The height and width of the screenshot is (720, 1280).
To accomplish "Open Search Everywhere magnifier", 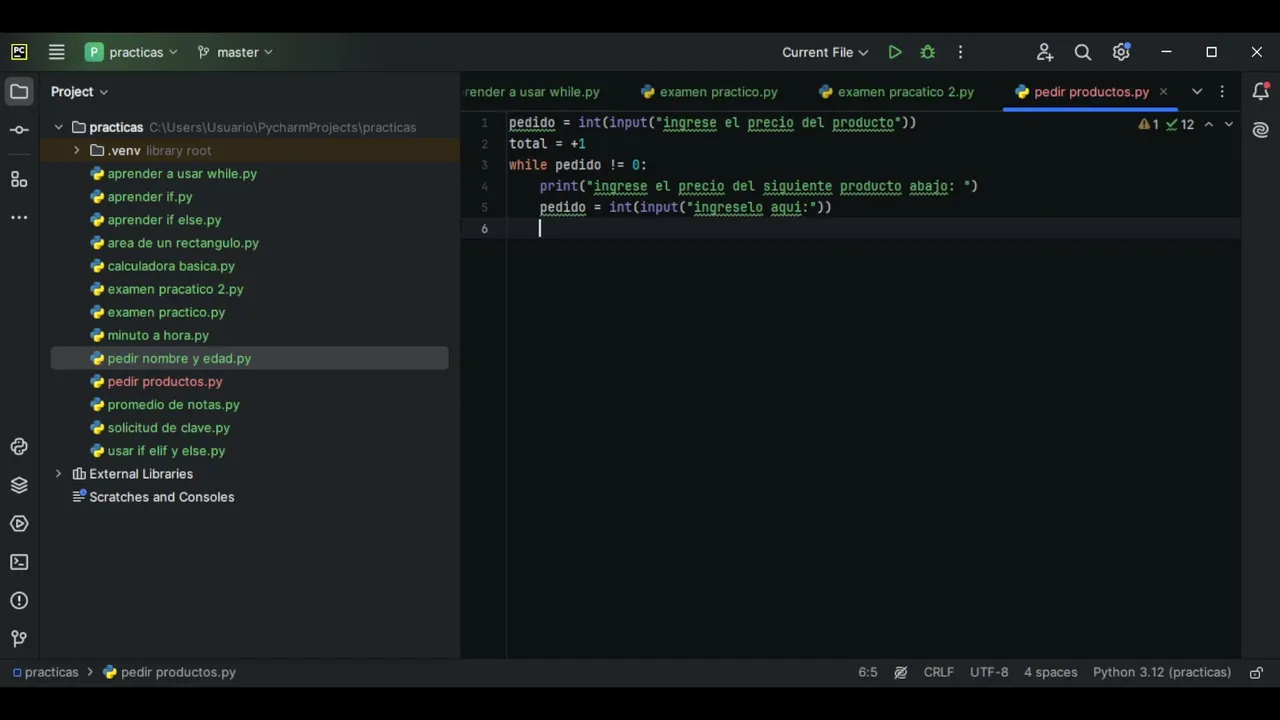I will tap(1082, 52).
